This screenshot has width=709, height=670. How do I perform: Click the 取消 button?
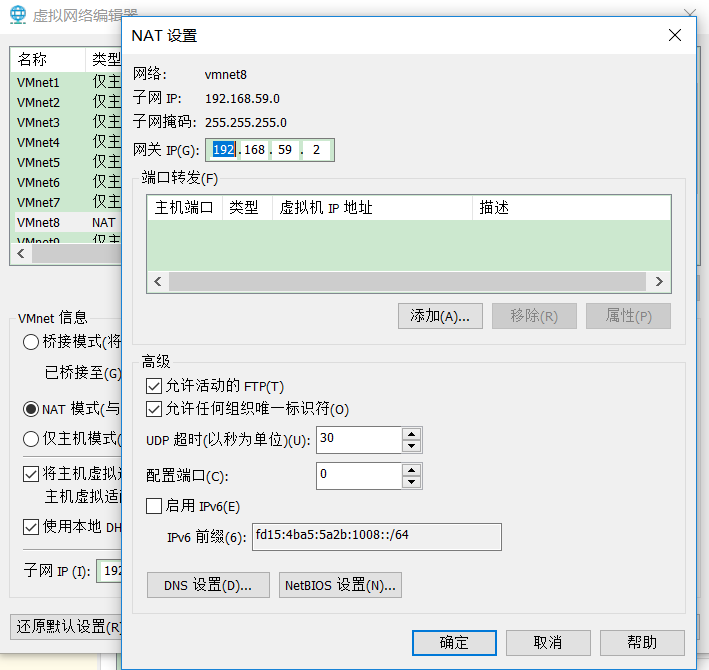coord(548,642)
